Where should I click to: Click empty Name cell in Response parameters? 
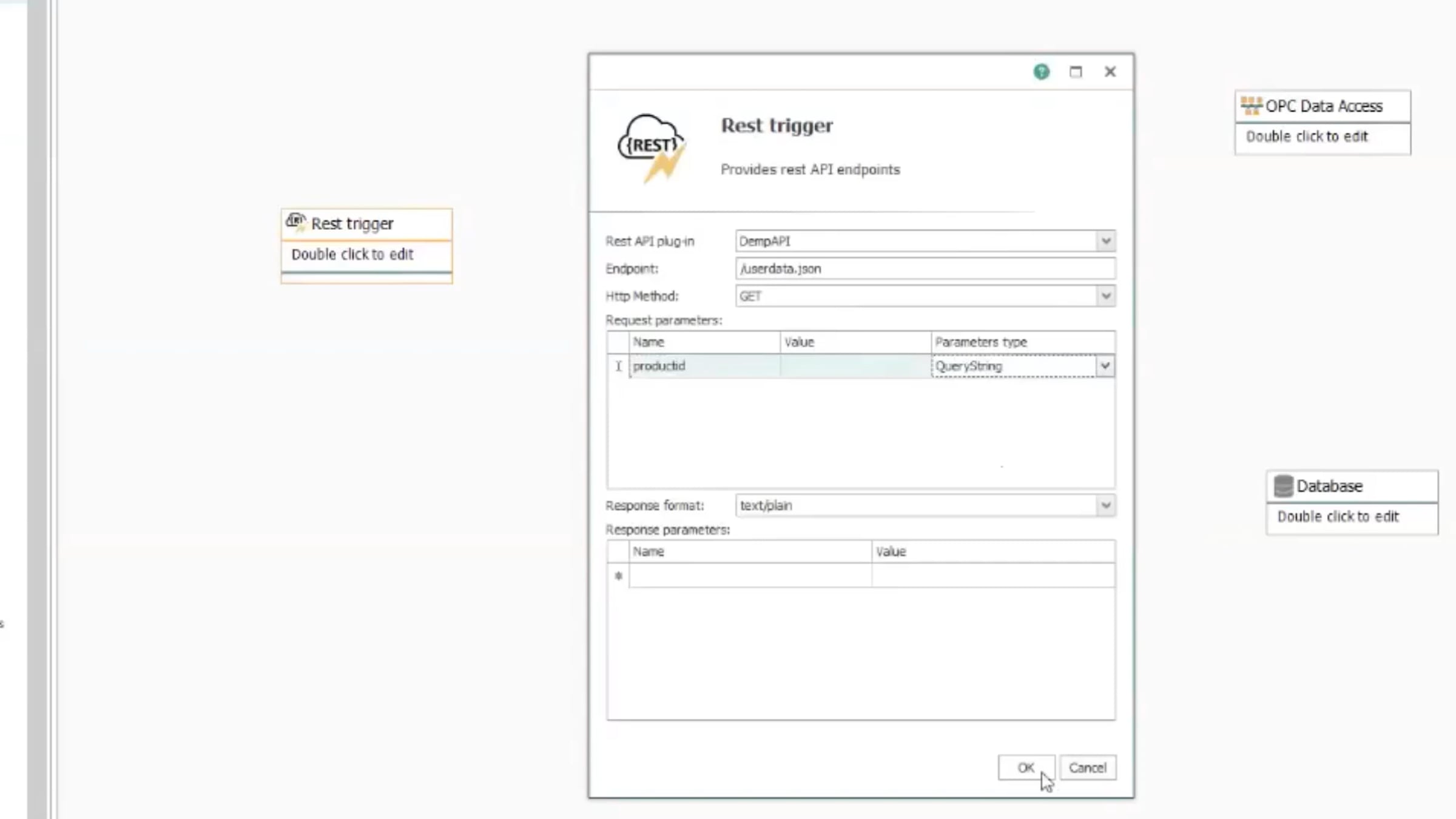750,576
